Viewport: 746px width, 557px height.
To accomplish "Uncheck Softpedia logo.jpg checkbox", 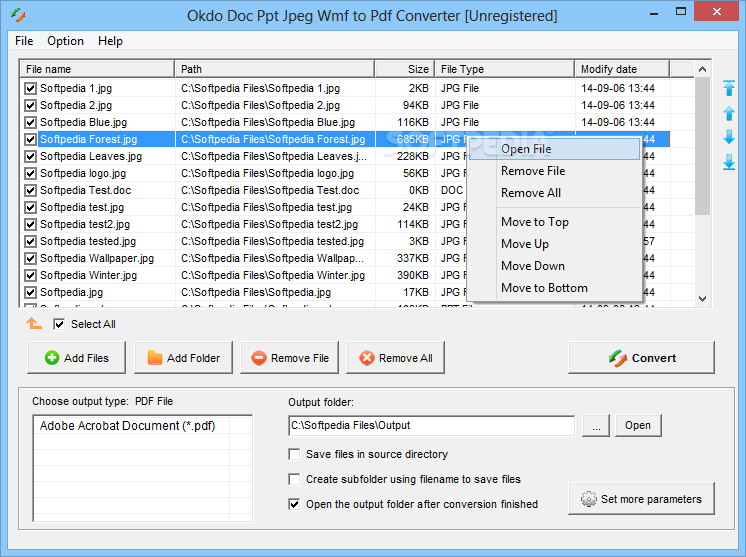I will [30, 173].
